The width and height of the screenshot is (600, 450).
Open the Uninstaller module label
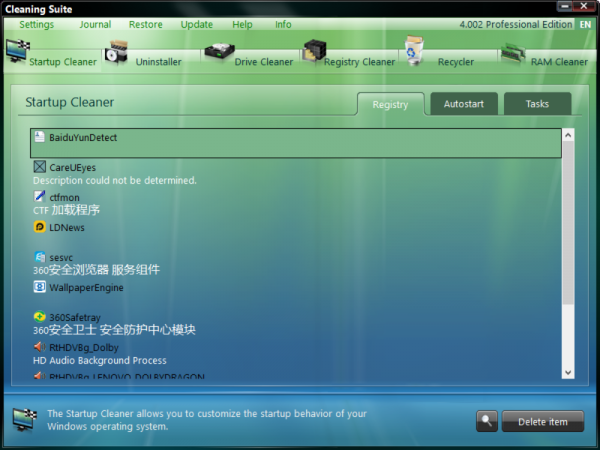pos(158,62)
